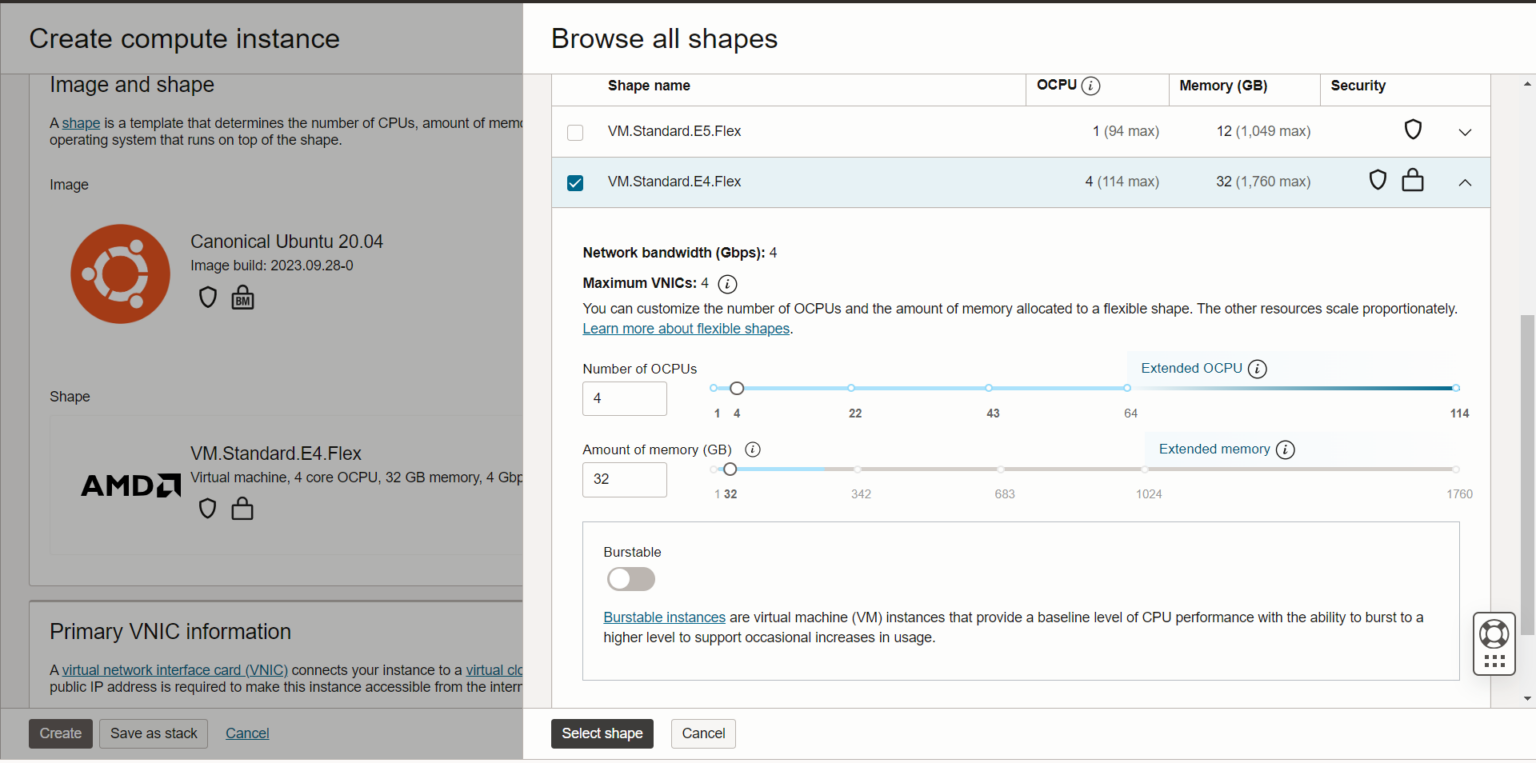
Task: Click the Amount of memory info icon
Action: click(753, 450)
